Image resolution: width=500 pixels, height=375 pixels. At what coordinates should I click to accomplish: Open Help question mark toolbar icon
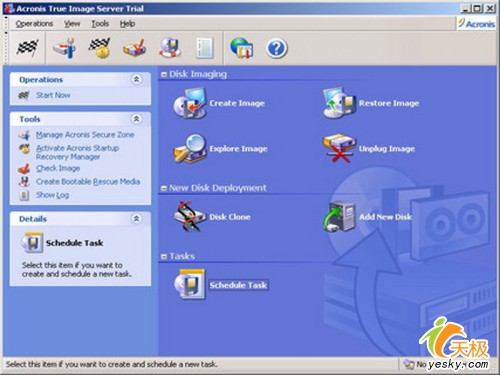click(x=277, y=49)
